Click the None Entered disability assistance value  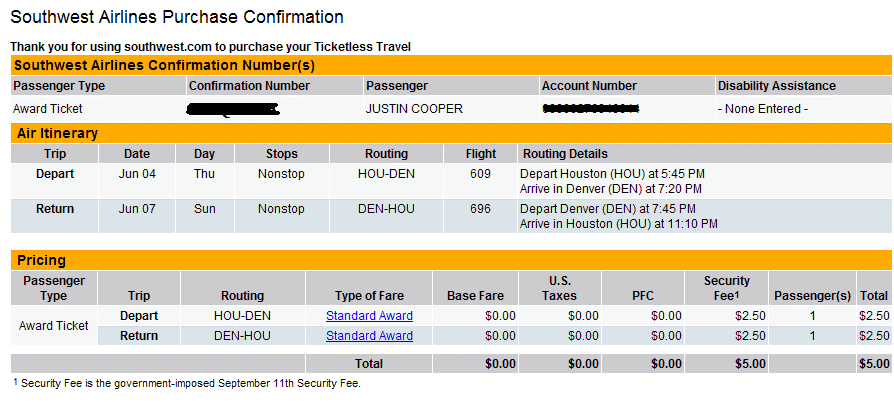pos(763,109)
